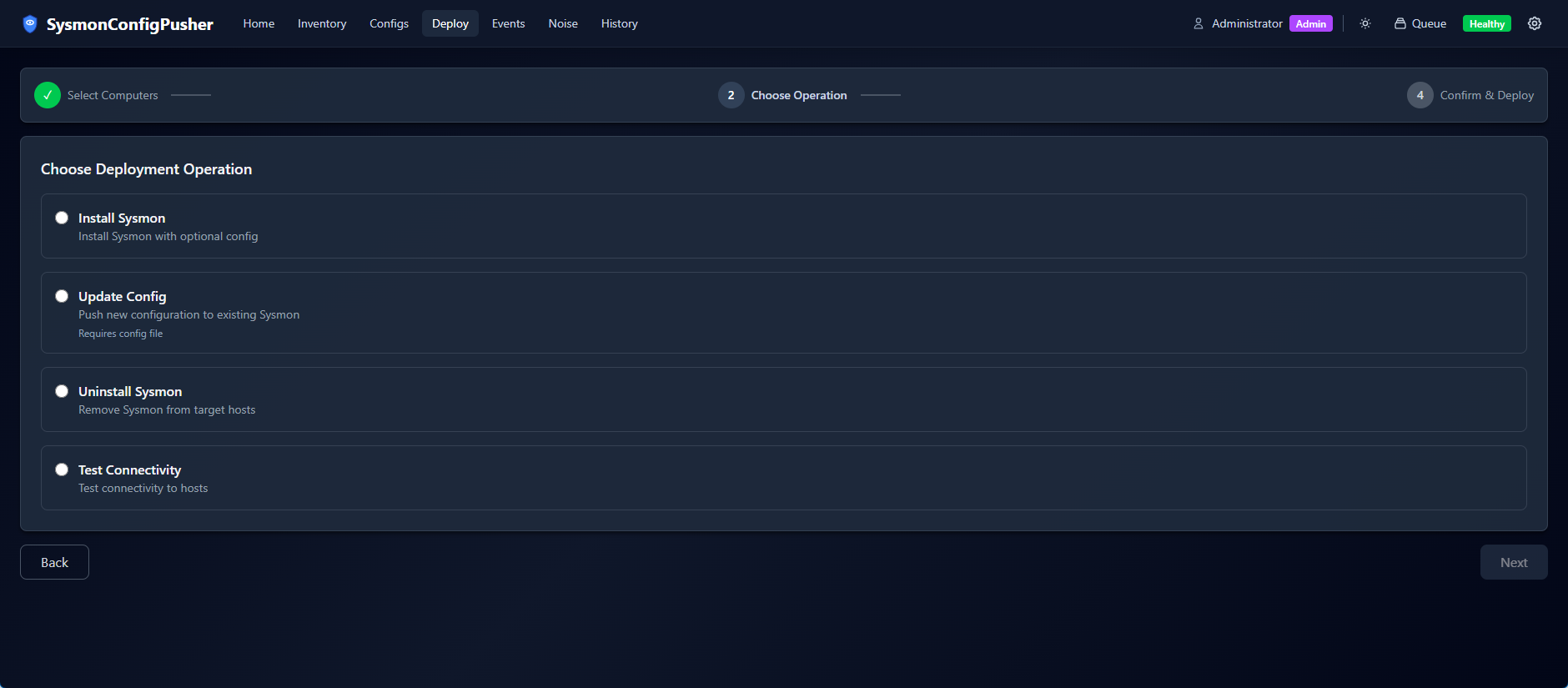Image resolution: width=1568 pixels, height=688 pixels.
Task: Click the Administrator user profile icon
Action: [1199, 23]
